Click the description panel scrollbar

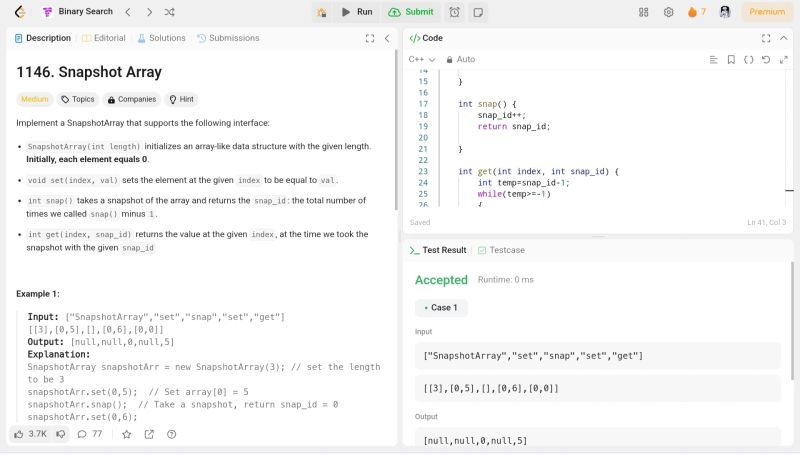396,131
